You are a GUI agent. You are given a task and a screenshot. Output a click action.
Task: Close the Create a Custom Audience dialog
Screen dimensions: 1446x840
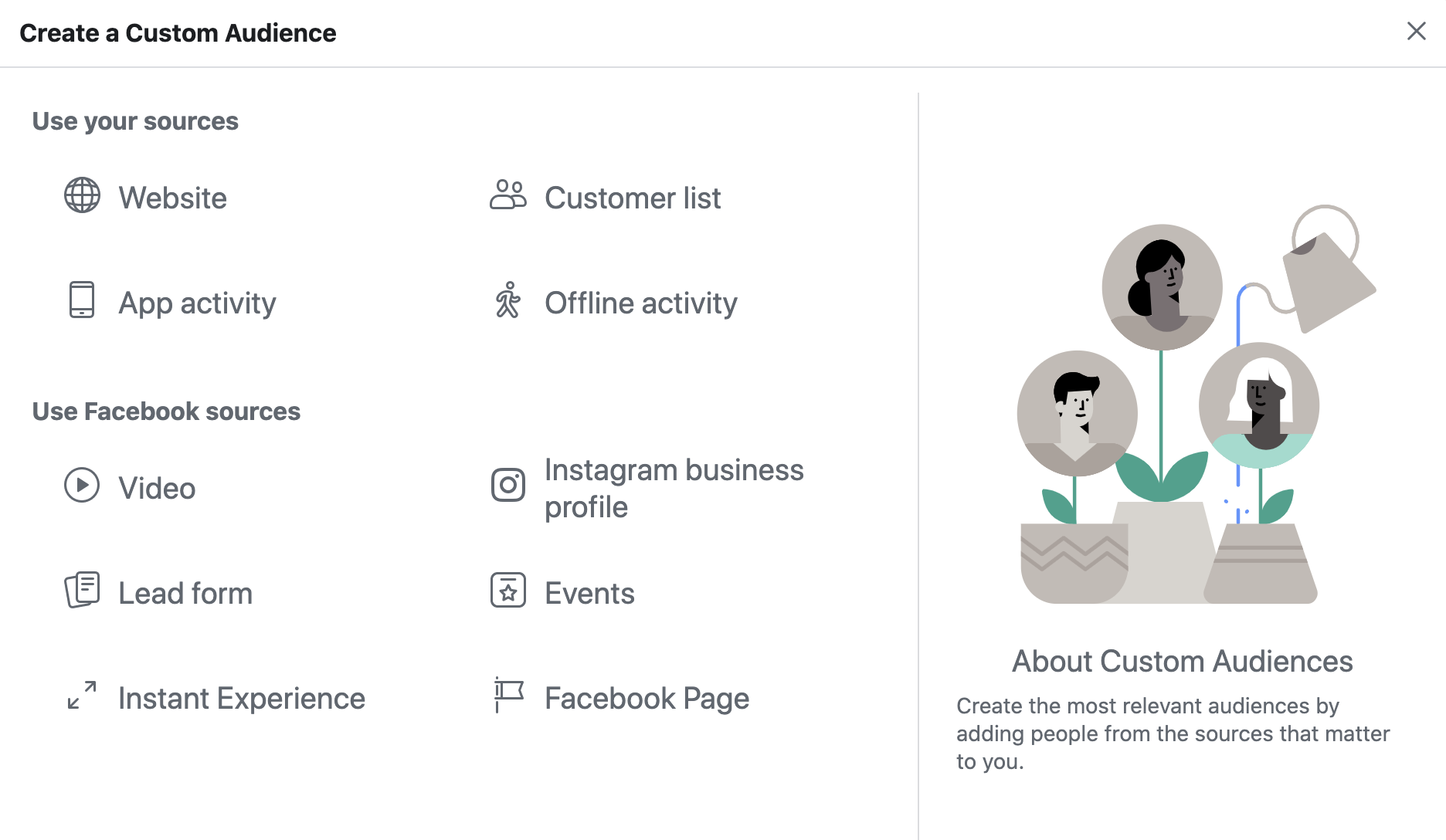click(x=1417, y=31)
